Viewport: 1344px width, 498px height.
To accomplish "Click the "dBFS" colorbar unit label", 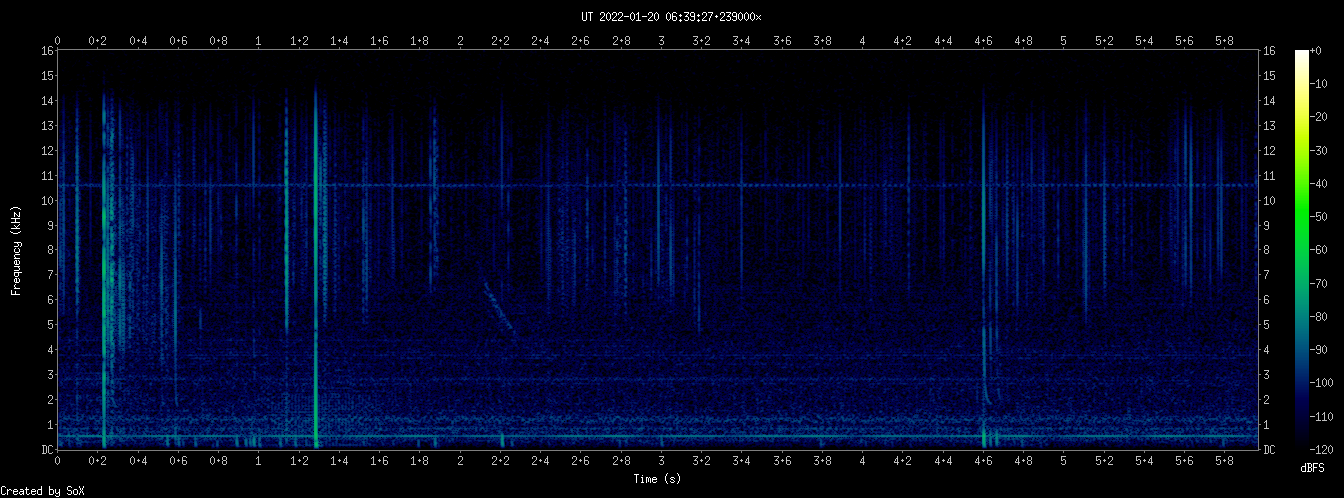I will [1314, 468].
